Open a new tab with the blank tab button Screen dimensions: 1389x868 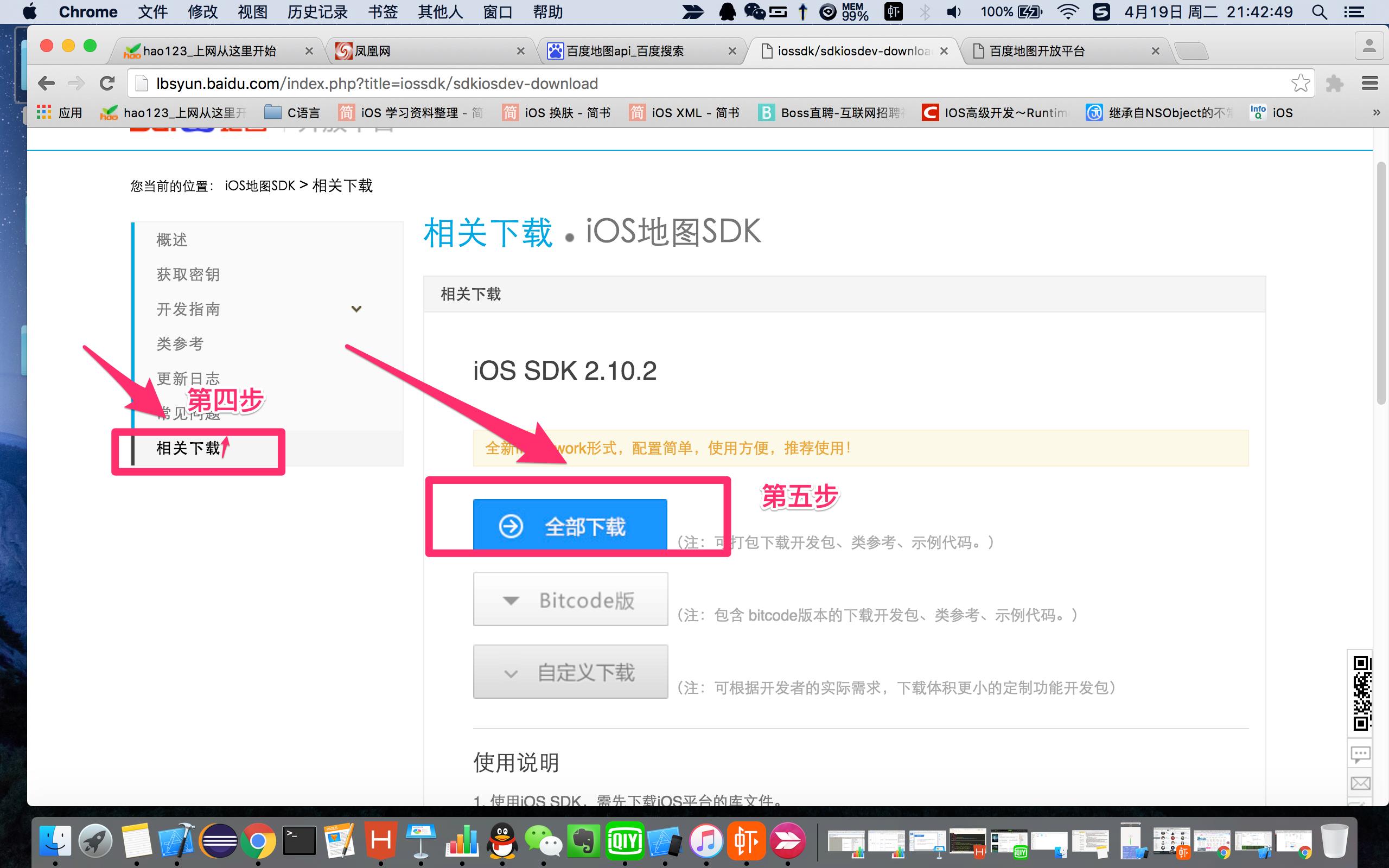point(1192,51)
